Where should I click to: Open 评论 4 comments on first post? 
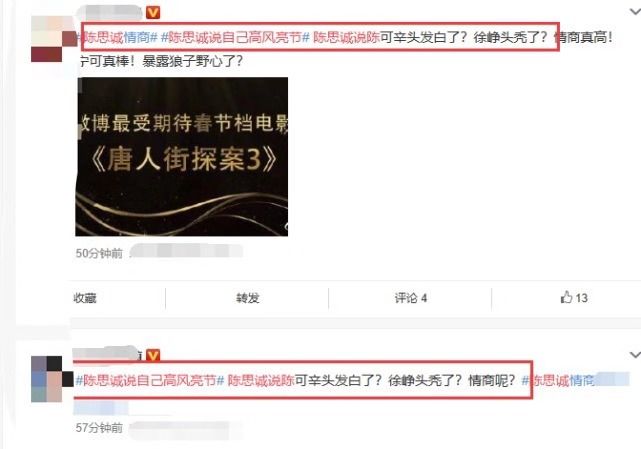[410, 298]
